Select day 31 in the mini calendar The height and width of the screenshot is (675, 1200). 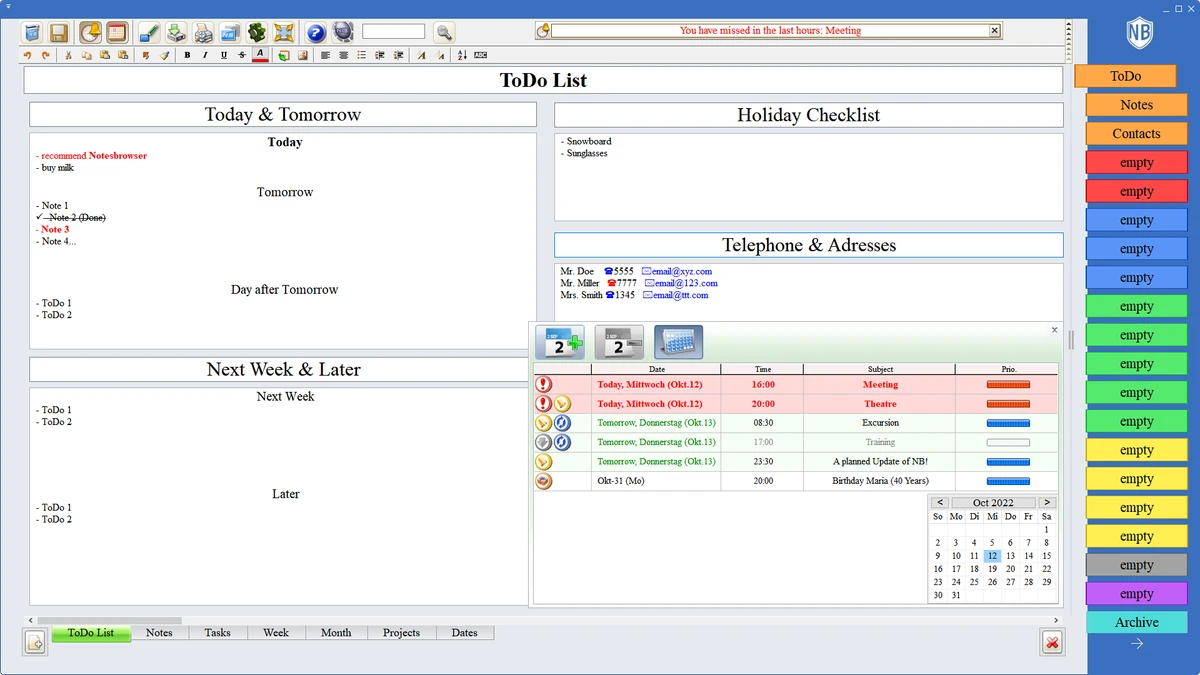tap(956, 595)
